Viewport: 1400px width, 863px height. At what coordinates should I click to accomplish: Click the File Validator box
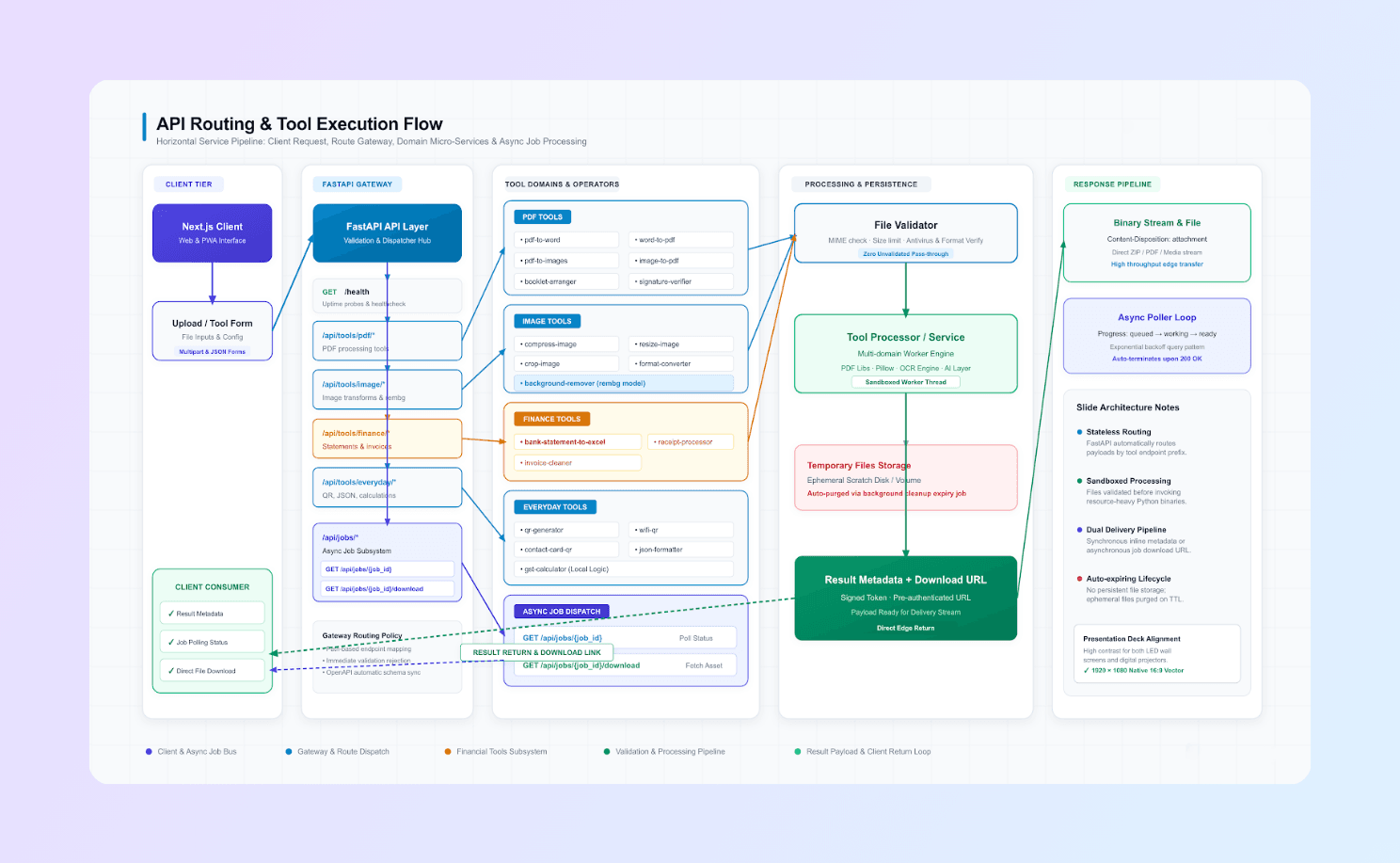coord(906,233)
